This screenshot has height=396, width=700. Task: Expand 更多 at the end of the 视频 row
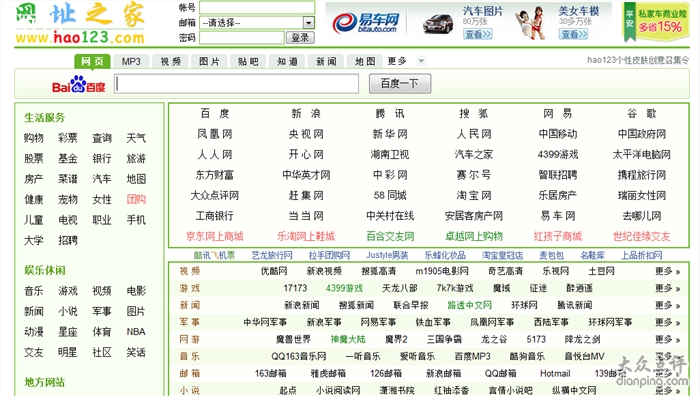pyautogui.click(x=667, y=271)
